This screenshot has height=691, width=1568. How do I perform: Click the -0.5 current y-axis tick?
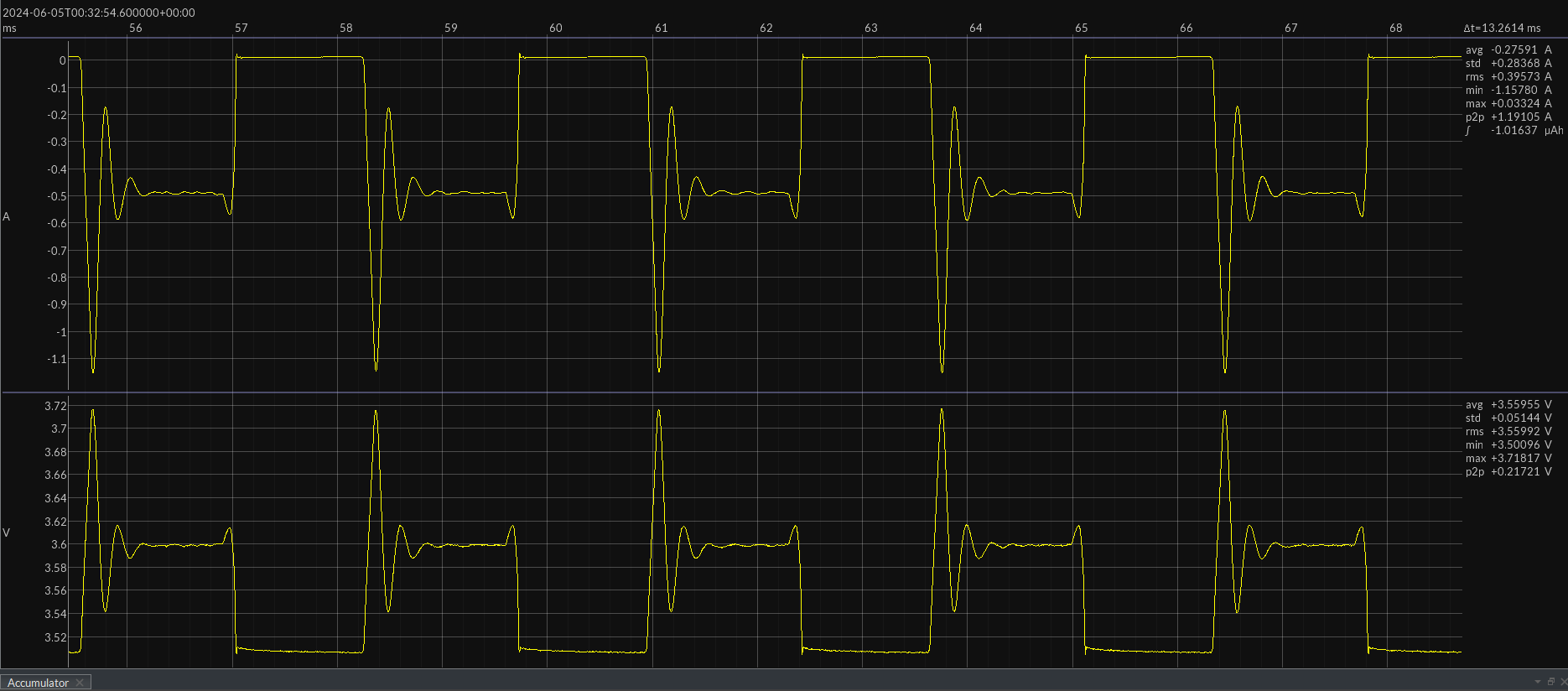[x=57, y=196]
